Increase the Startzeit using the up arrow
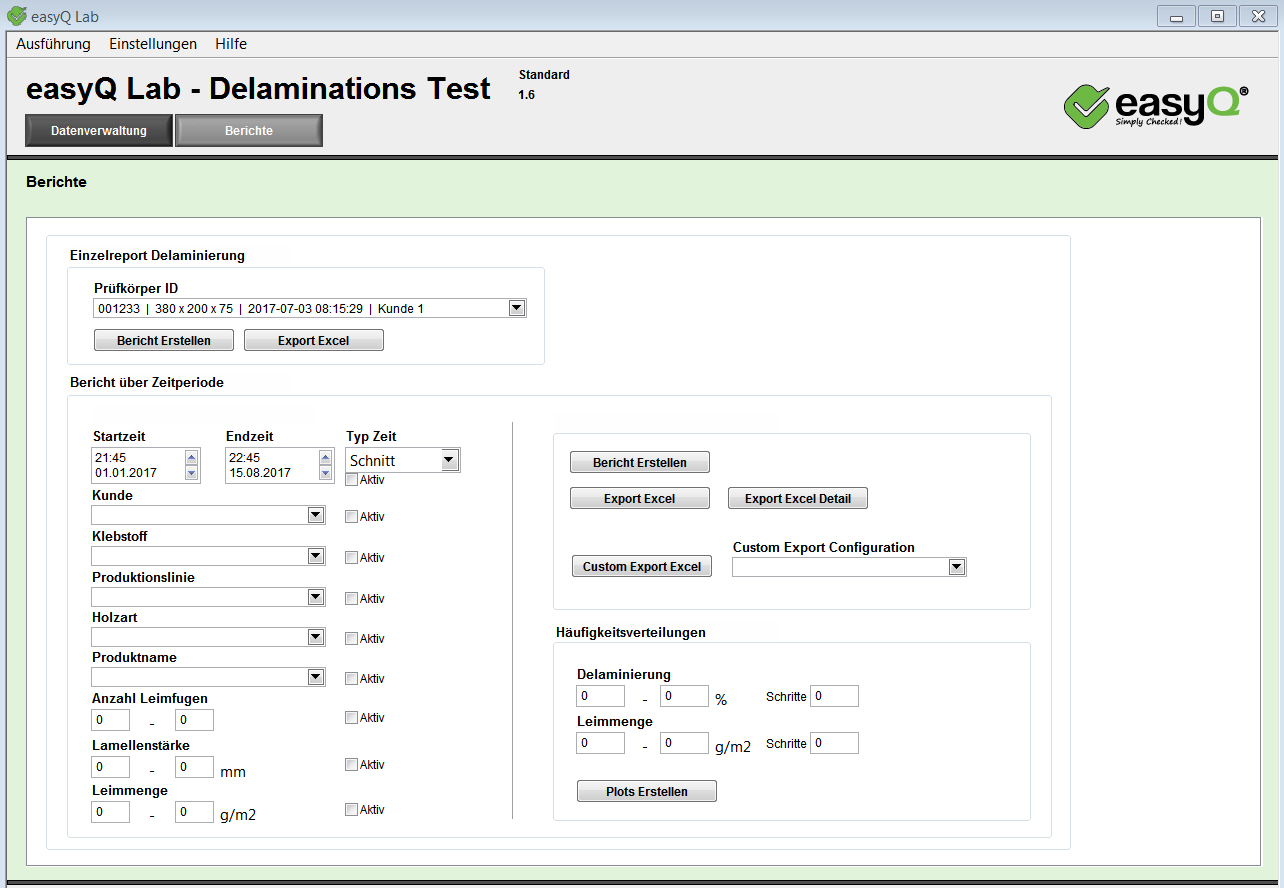 [x=191, y=458]
